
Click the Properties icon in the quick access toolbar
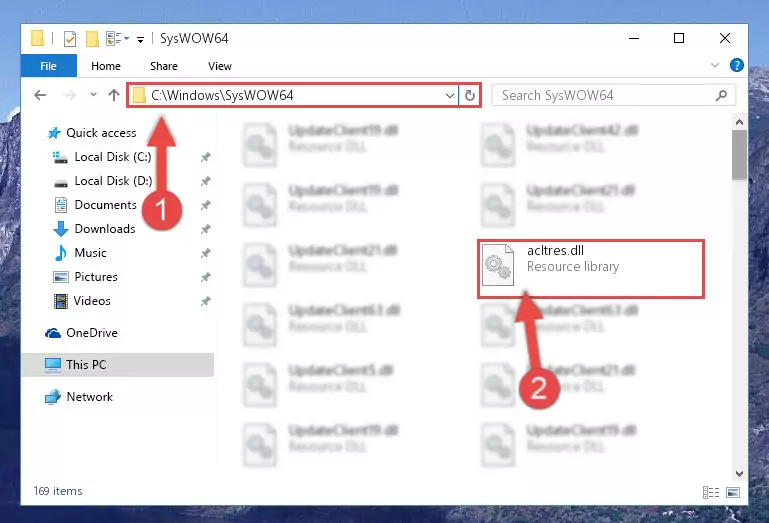click(70, 38)
